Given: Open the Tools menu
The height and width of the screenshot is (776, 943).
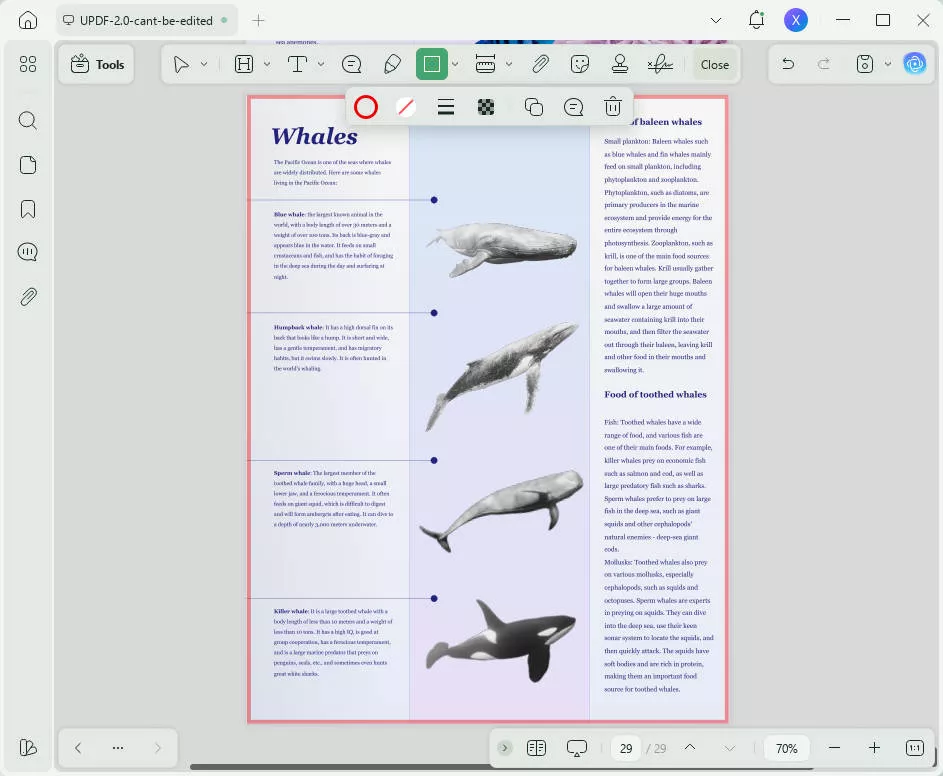Looking at the screenshot, I should click(96, 64).
